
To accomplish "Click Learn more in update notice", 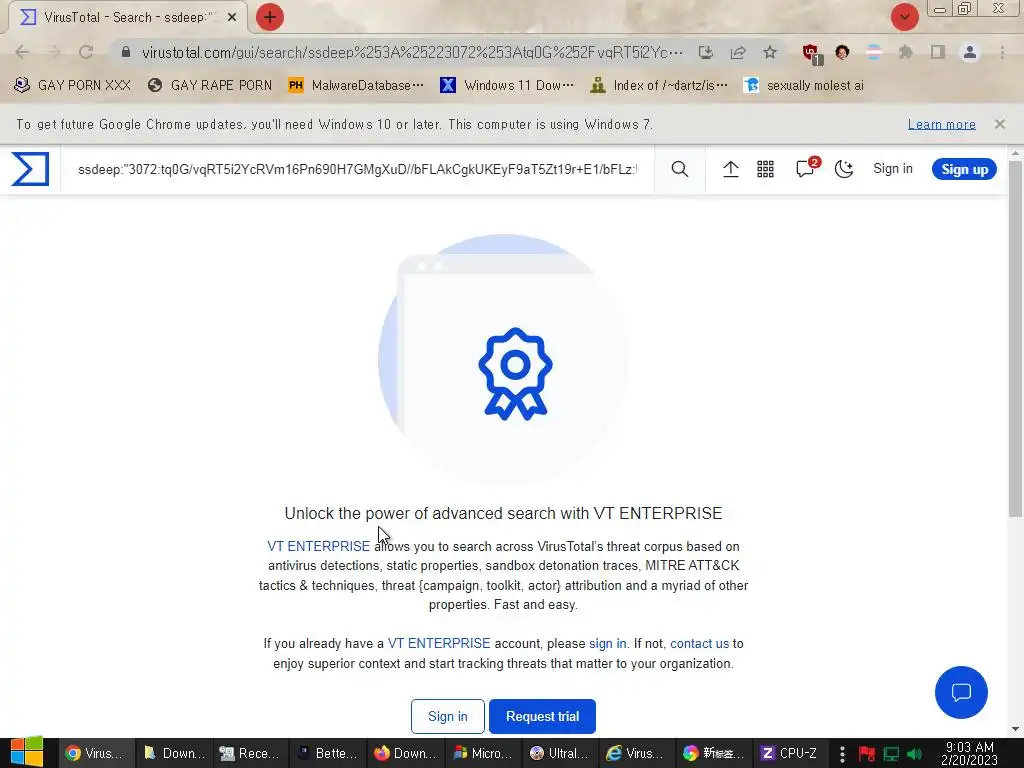I will coord(942,124).
